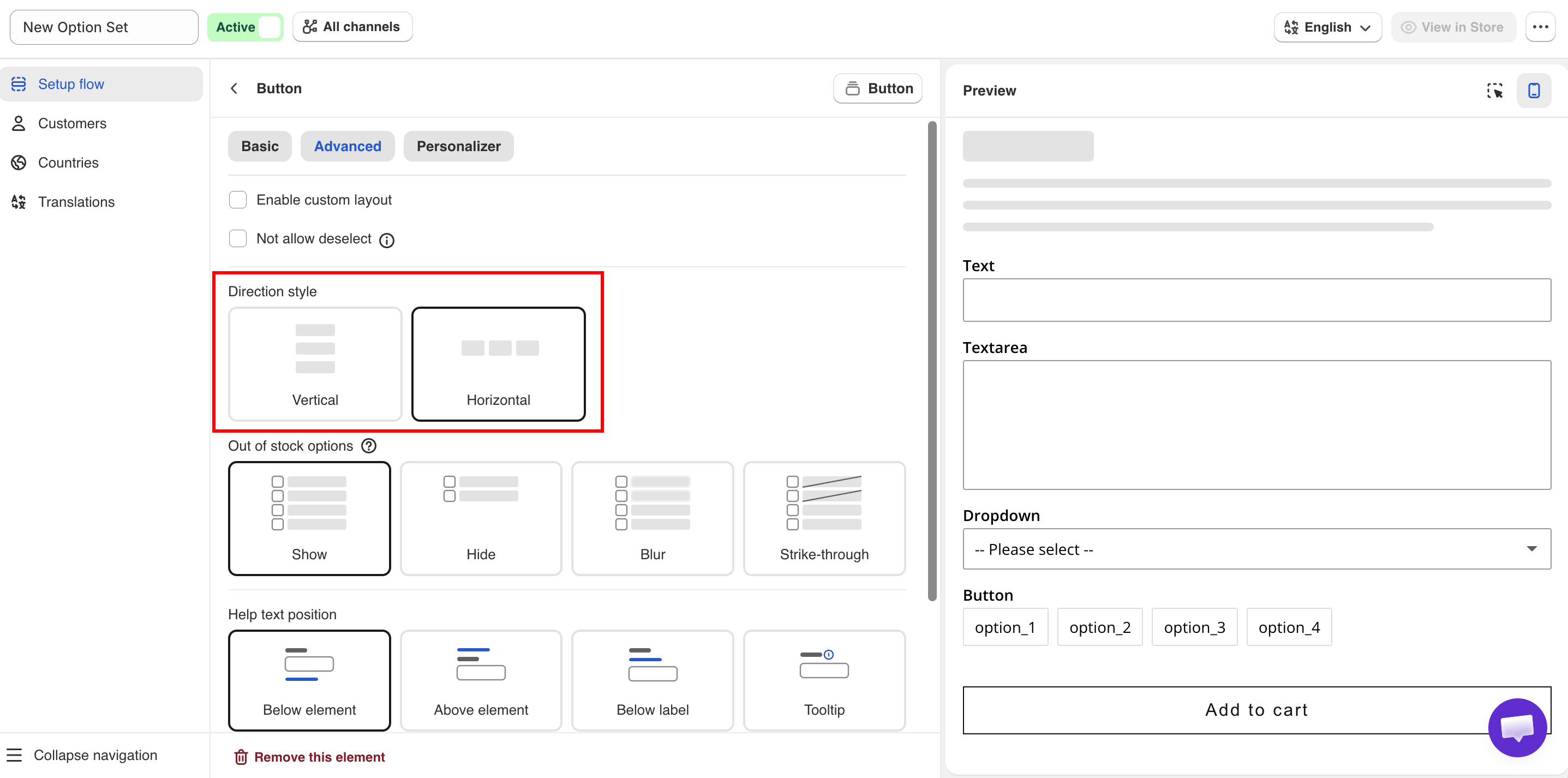The width and height of the screenshot is (1568, 778).
Task: Click the Collapse navigation hamburger icon
Action: (x=14, y=755)
